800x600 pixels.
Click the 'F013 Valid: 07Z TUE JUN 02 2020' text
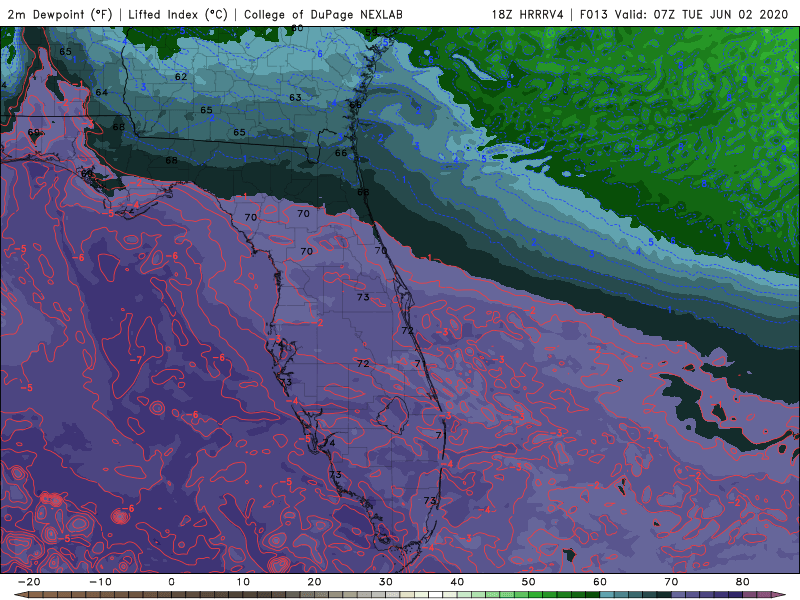coord(684,14)
